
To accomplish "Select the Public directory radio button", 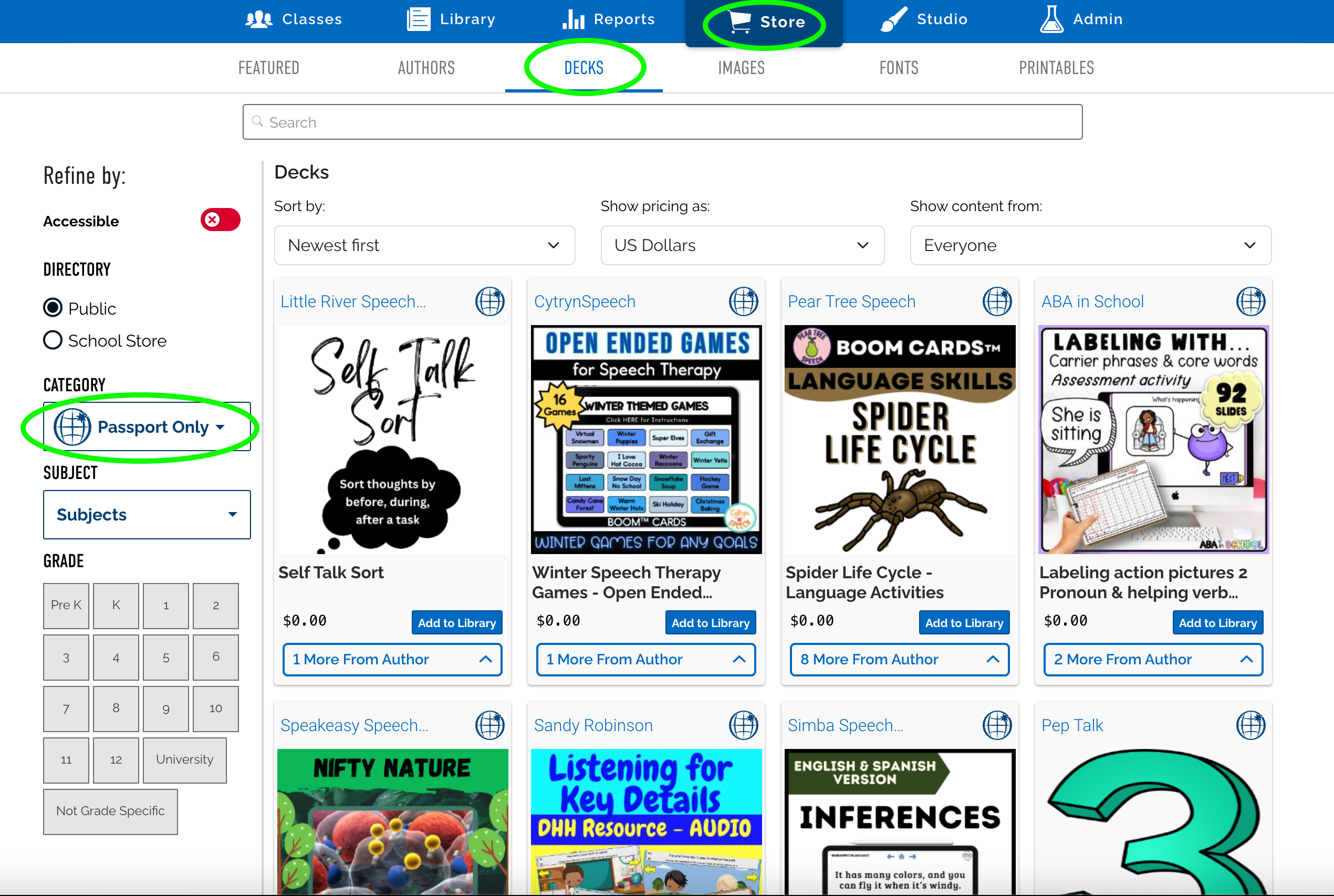I will pyautogui.click(x=53, y=307).
